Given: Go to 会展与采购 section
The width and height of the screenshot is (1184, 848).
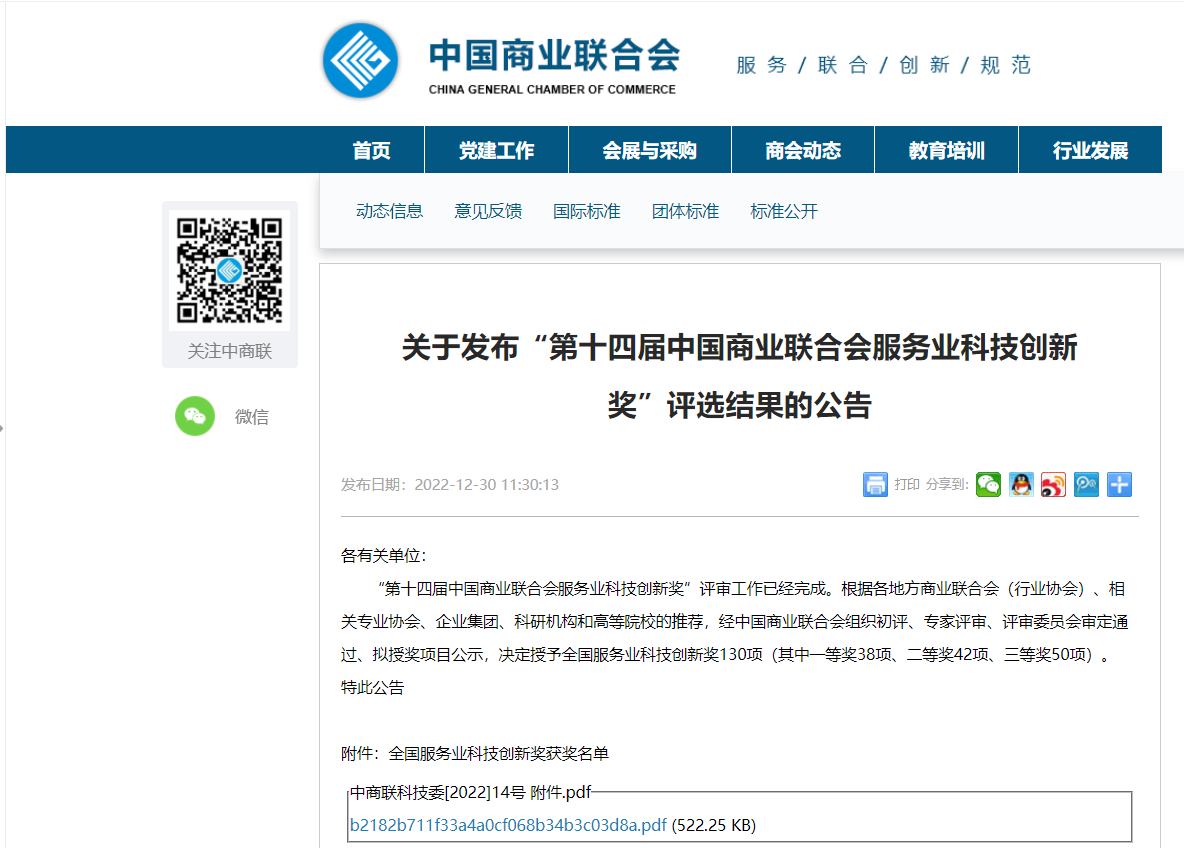Looking at the screenshot, I should tap(649, 151).
